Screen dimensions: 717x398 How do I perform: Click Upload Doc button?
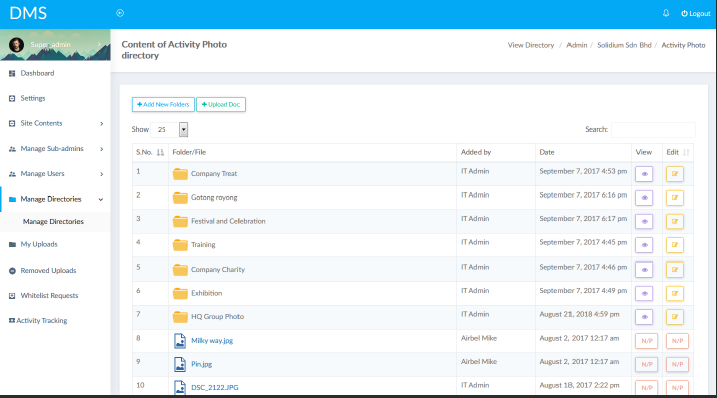pos(221,104)
